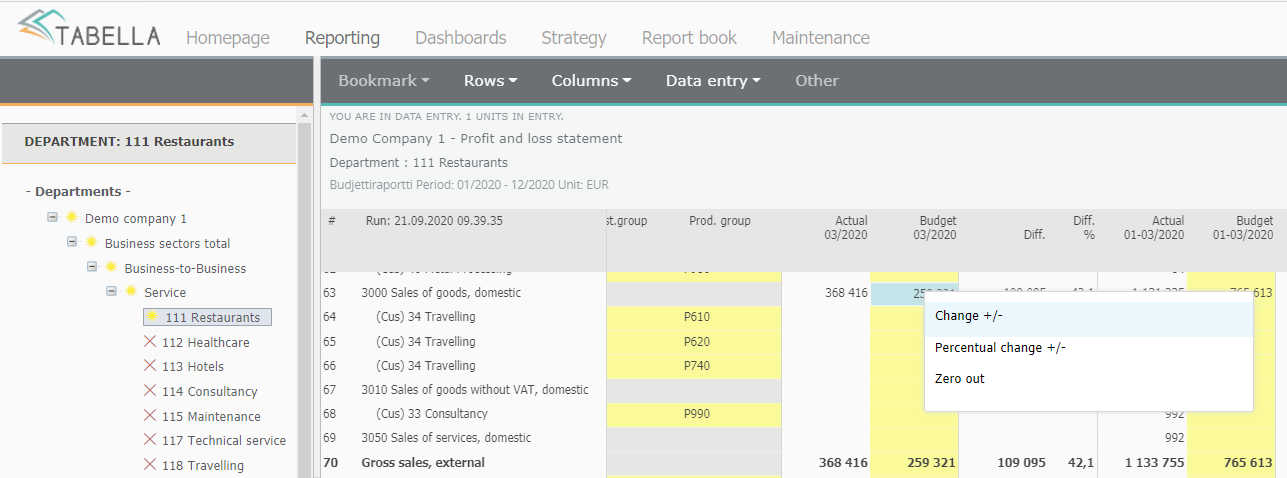
Task: Click sun icon next to Demo company 1
Action: (x=71, y=218)
